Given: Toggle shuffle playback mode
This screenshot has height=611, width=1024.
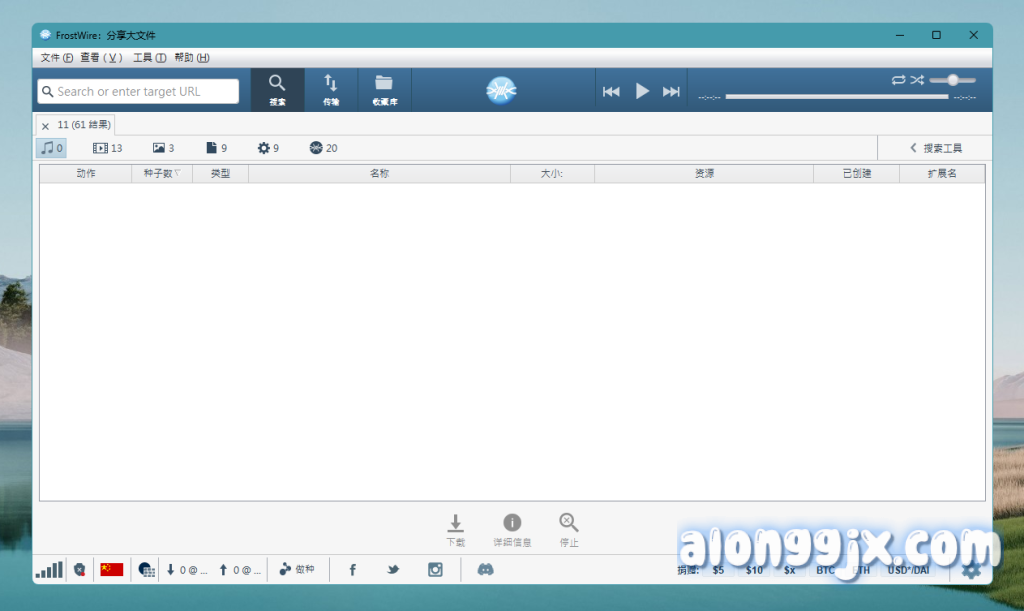Looking at the screenshot, I should pos(917,80).
